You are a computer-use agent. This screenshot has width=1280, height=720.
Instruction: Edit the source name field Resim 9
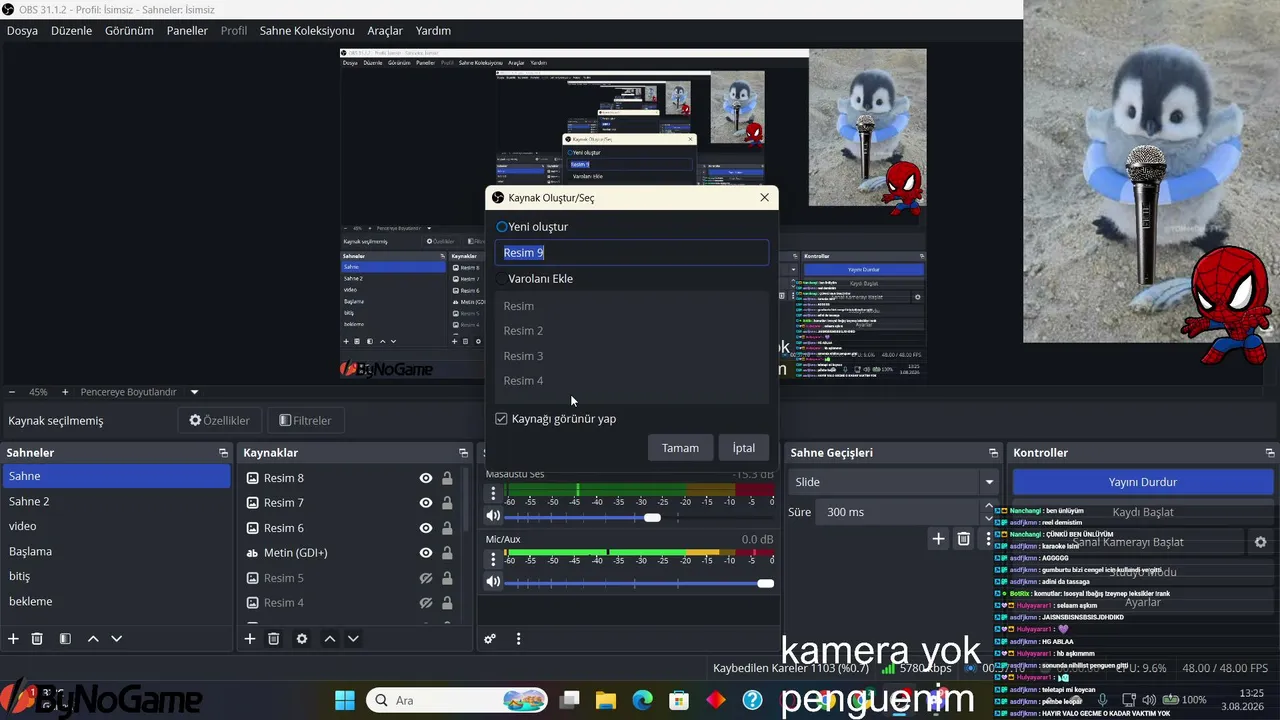pos(632,253)
